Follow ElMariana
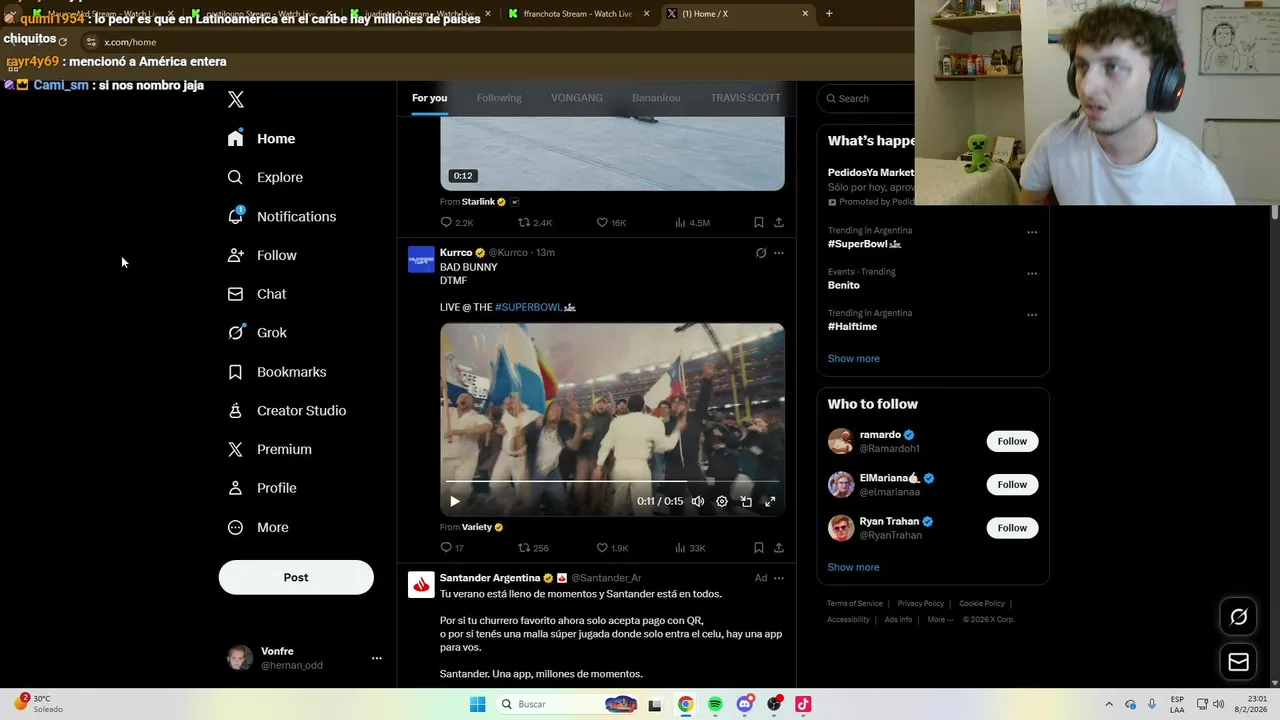Viewport: 1280px width, 720px height. 1012,484
